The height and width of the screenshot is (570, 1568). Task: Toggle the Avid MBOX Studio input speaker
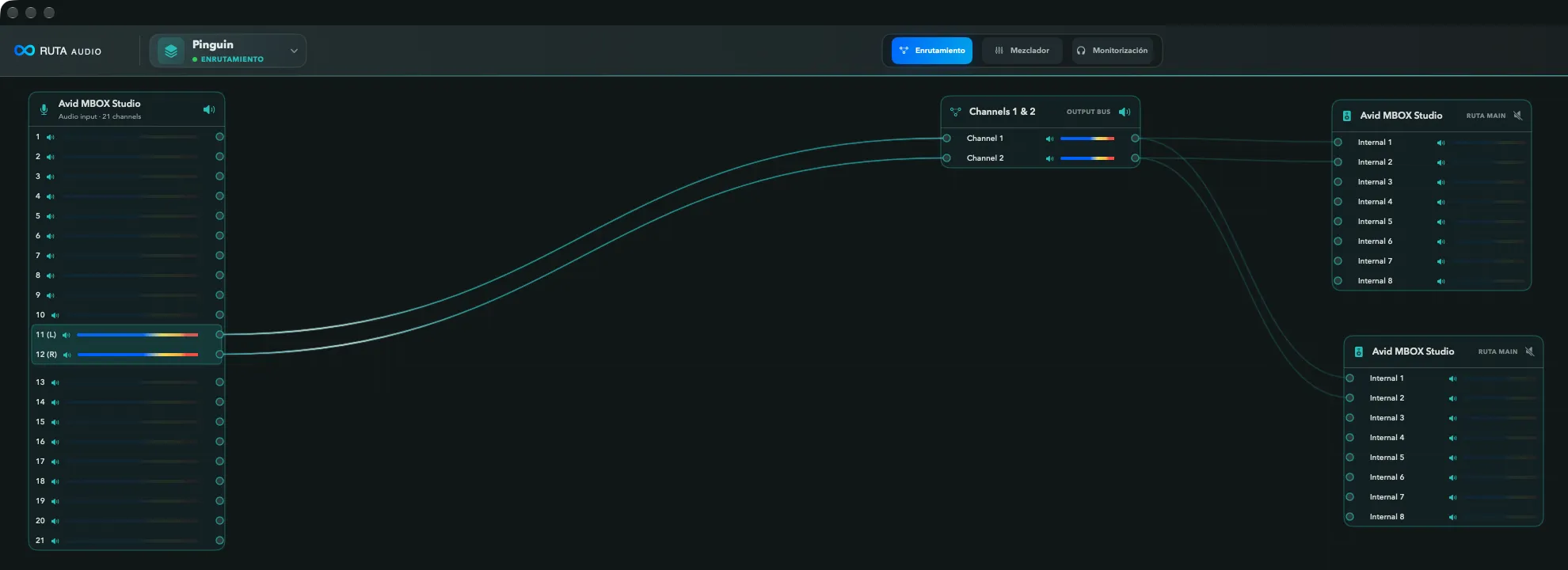[209, 109]
